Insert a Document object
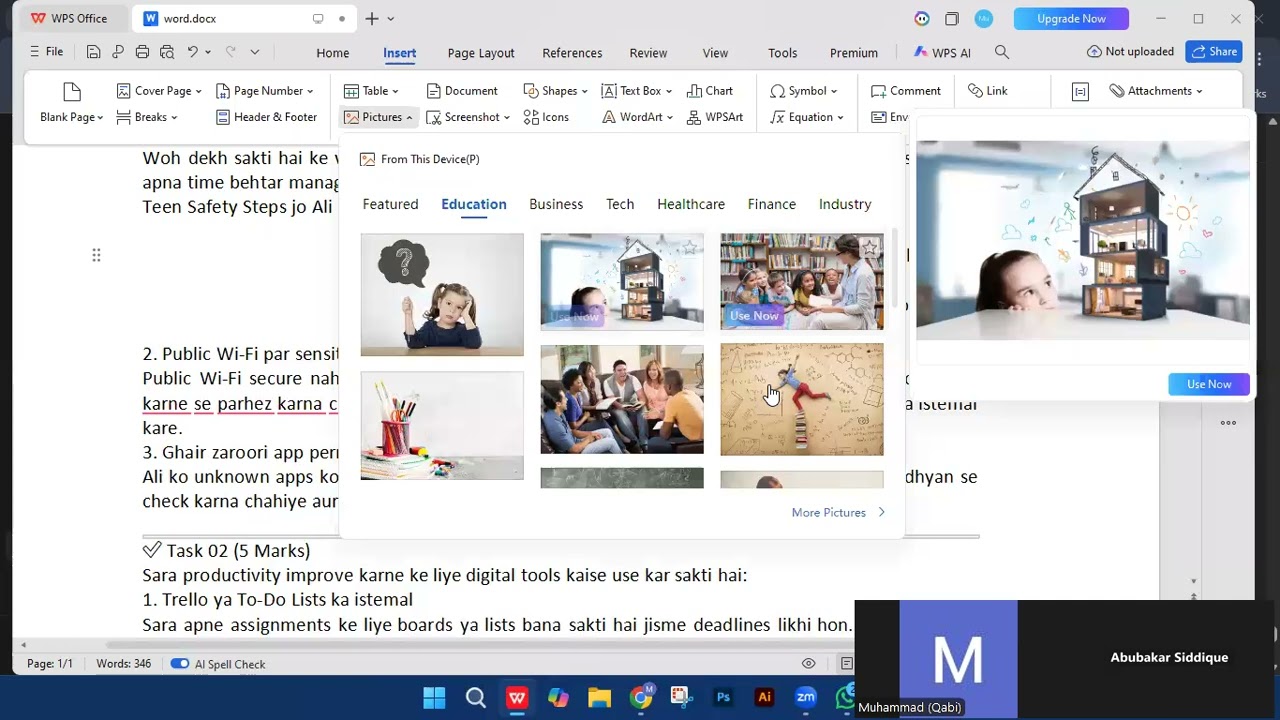The image size is (1280, 720). [461, 91]
